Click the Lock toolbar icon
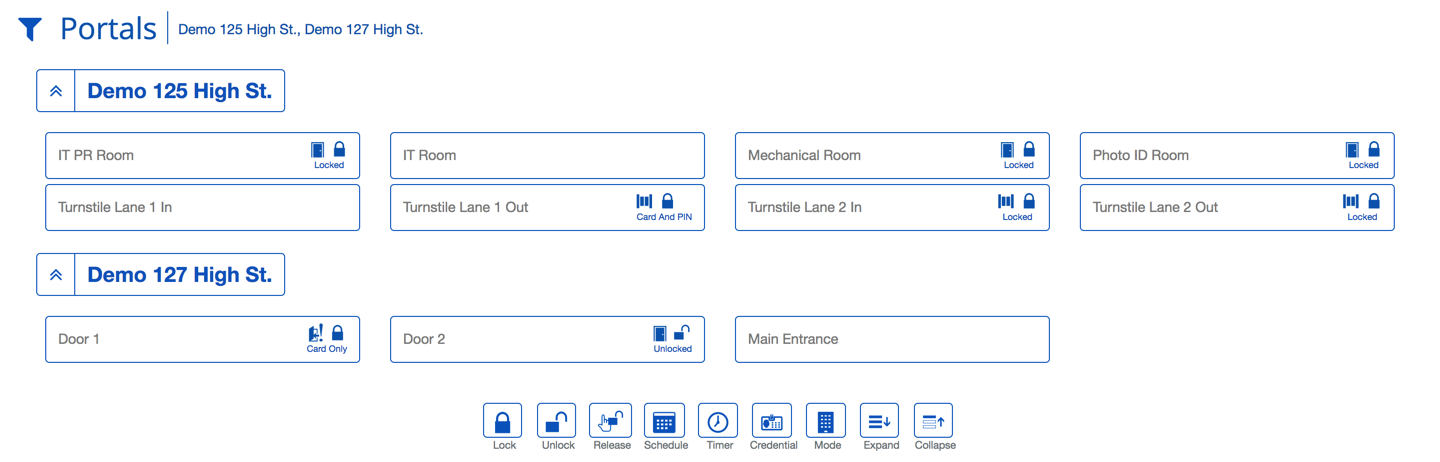This screenshot has width=1440, height=462. pyautogui.click(x=503, y=421)
